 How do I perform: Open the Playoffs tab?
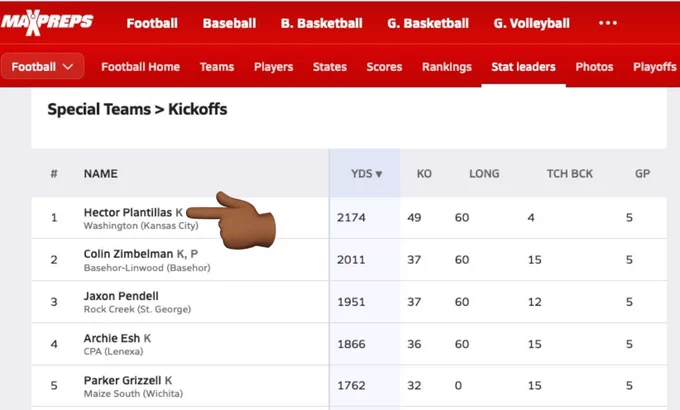click(x=654, y=67)
